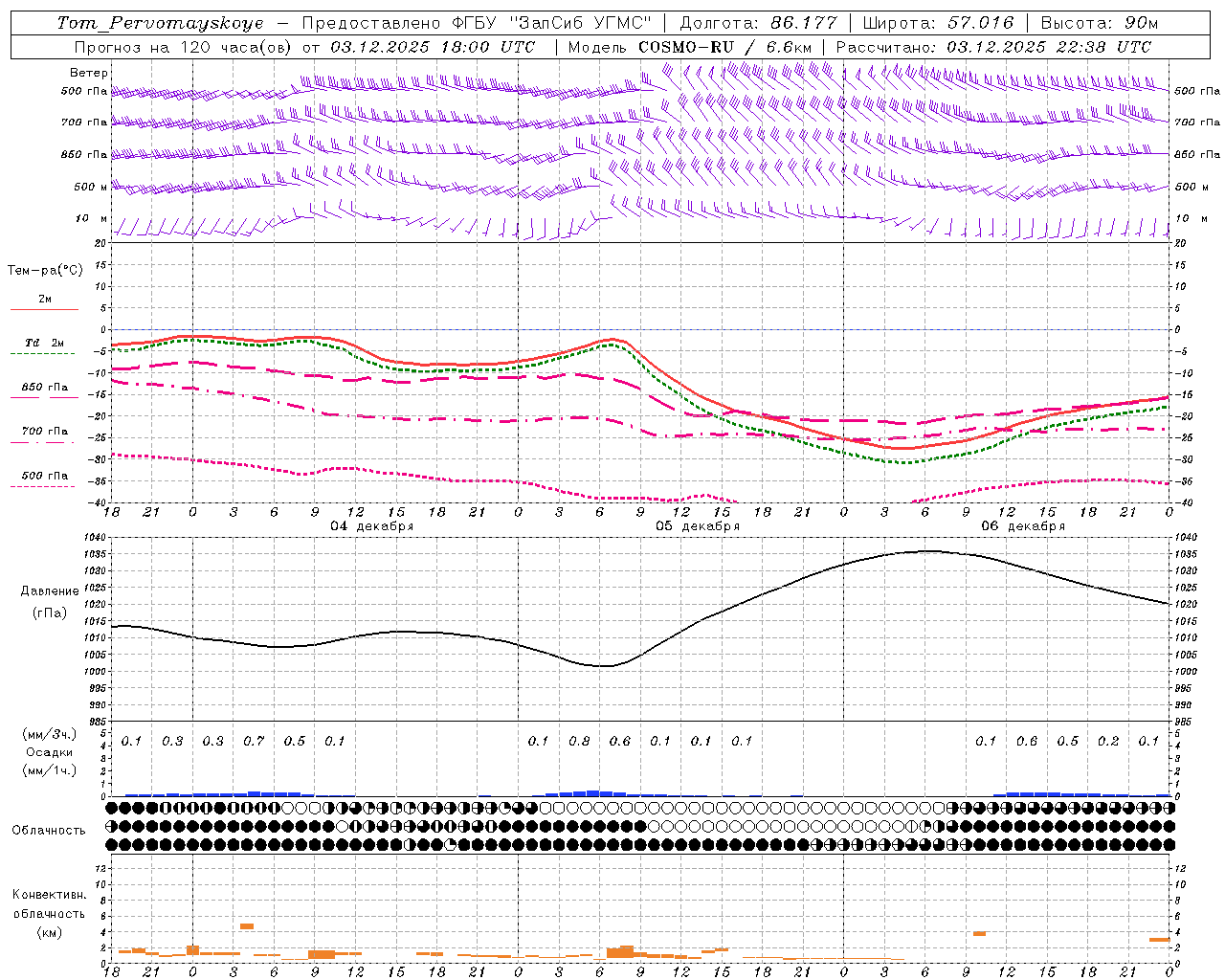This screenshot has height=980, width=1225.
Task: Click the 'Прогноз на 120 часа(ов)' forecast text
Action: [185, 47]
